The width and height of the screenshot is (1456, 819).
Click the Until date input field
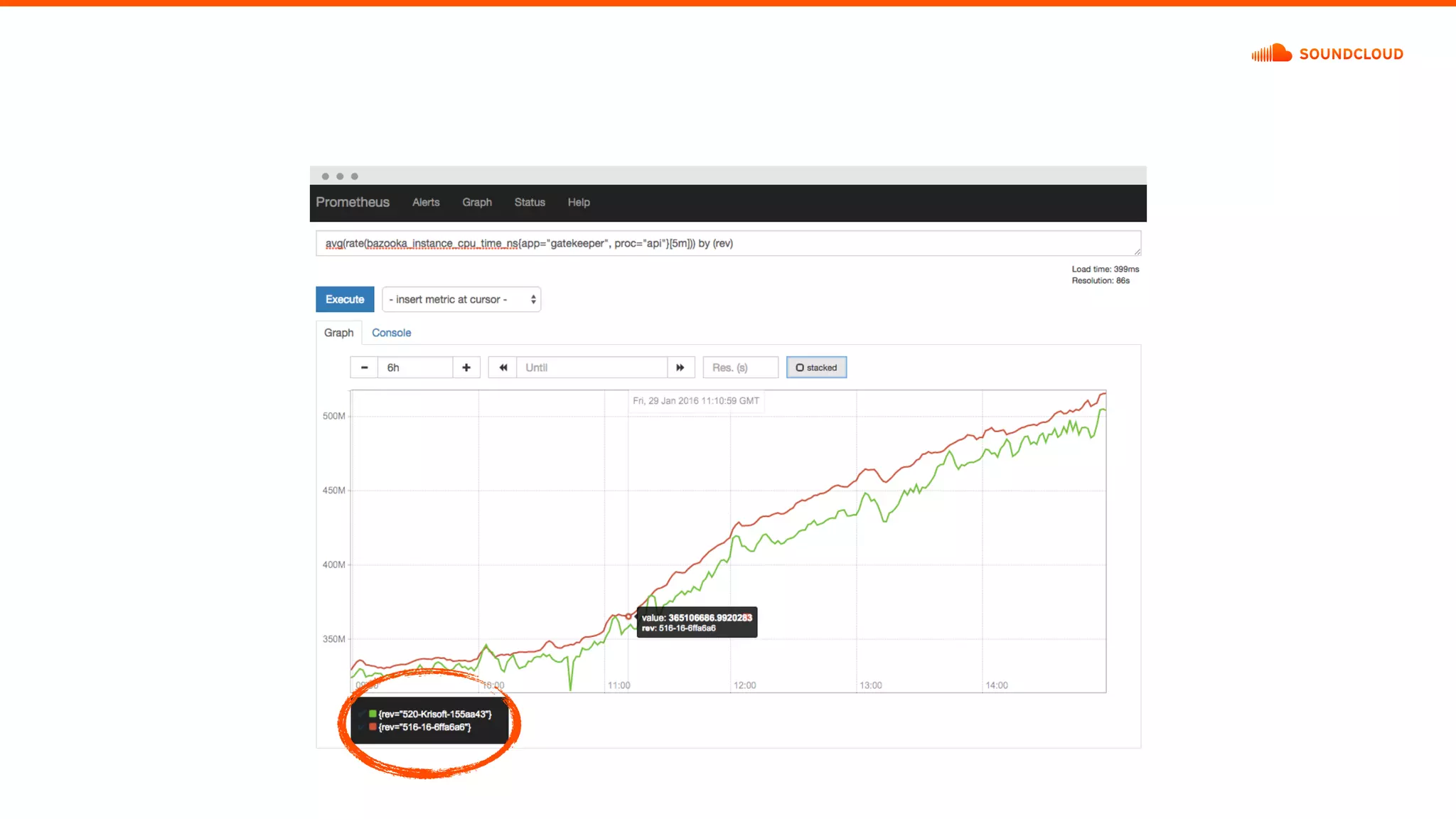(x=591, y=368)
